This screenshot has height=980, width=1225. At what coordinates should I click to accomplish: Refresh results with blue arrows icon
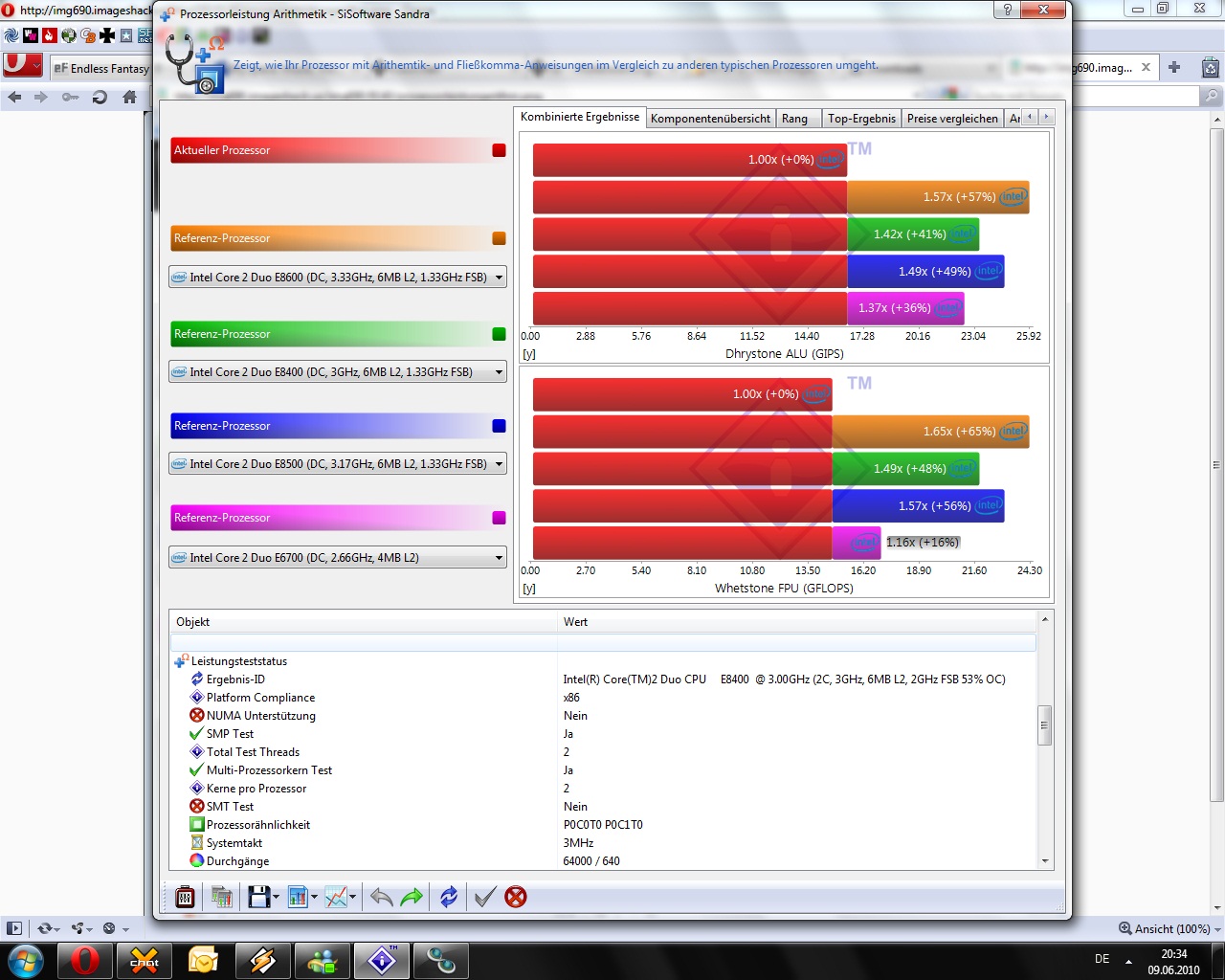(x=448, y=897)
